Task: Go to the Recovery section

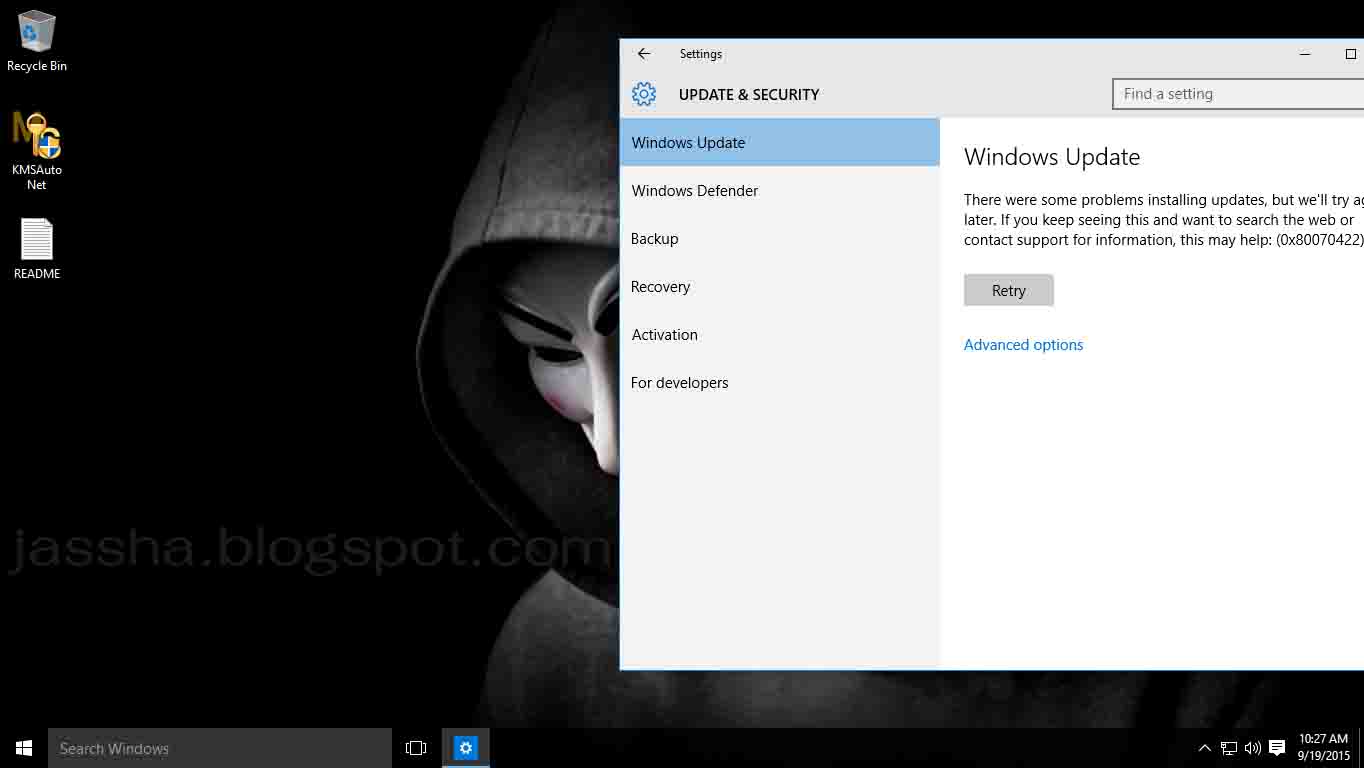Action: coord(780,286)
